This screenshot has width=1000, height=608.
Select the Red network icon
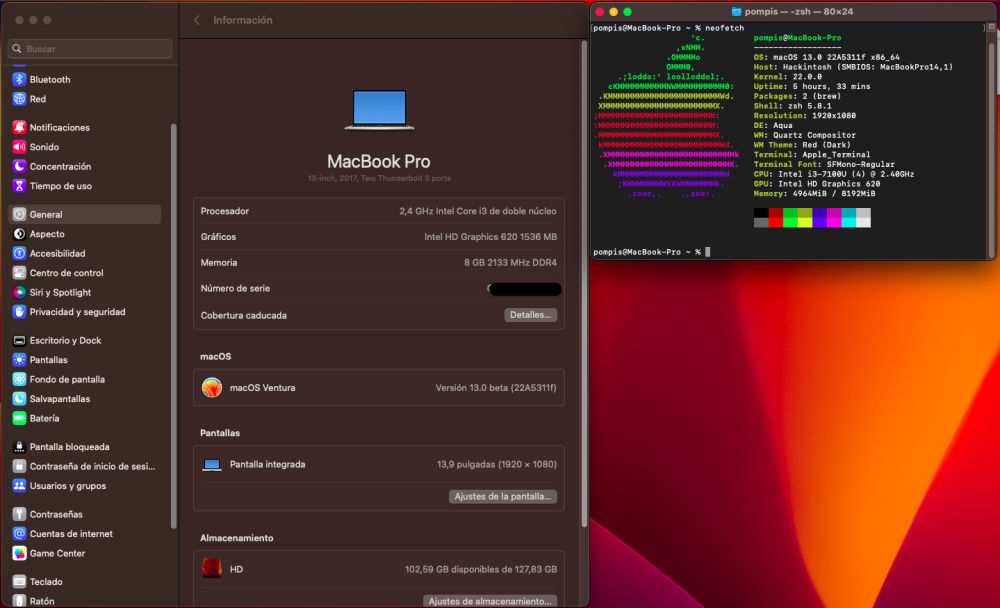(19, 99)
